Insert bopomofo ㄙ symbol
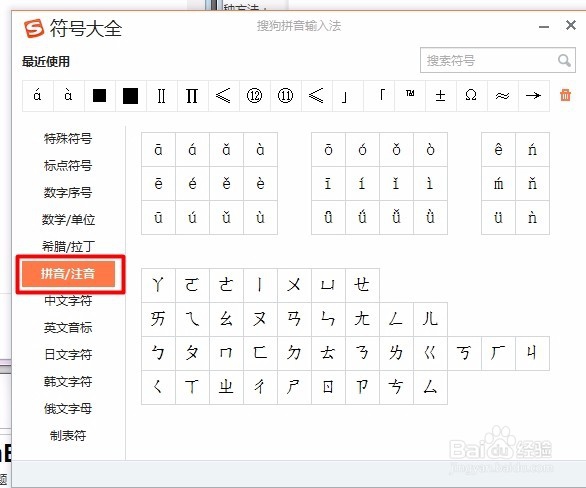Image resolution: width=586 pixels, height=488 pixels. pos(431,387)
